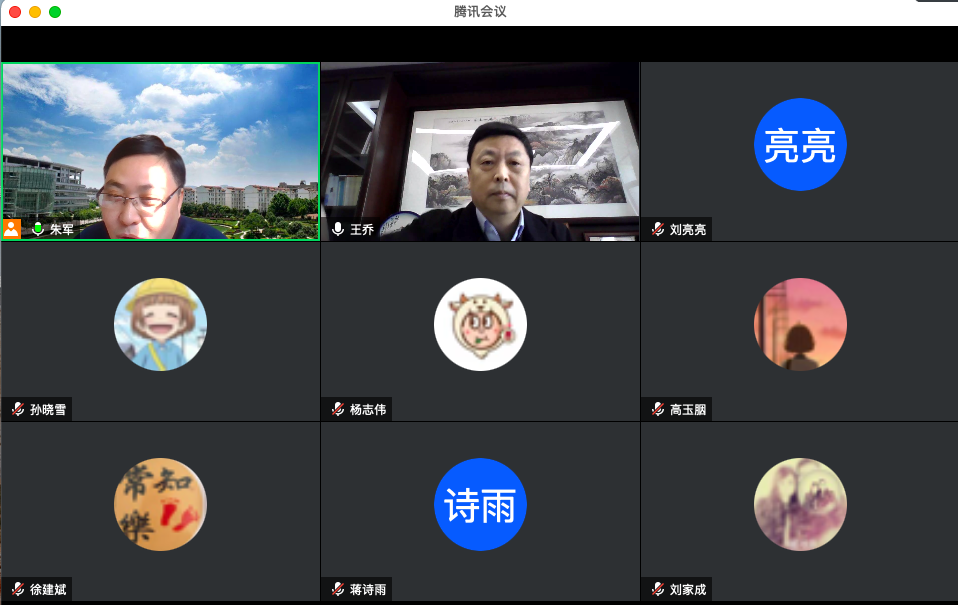Image resolution: width=958 pixels, height=605 pixels.
Task: Select the blue 诗雨 avatar circle
Action: coord(480,505)
